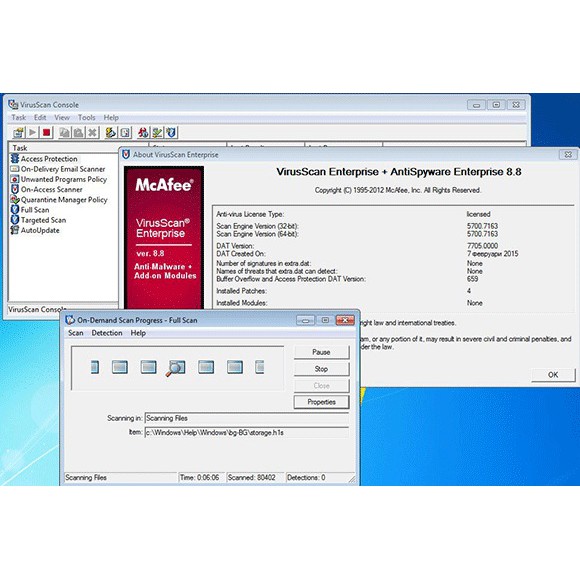Click the On-Demand Scan Progress title bar icon
The image size is (580, 580).
tap(70, 320)
